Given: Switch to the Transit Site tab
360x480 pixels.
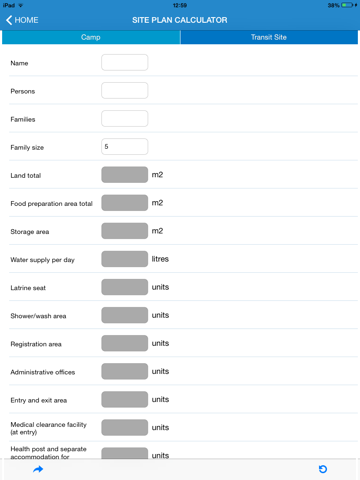Looking at the screenshot, I should pos(269,37).
